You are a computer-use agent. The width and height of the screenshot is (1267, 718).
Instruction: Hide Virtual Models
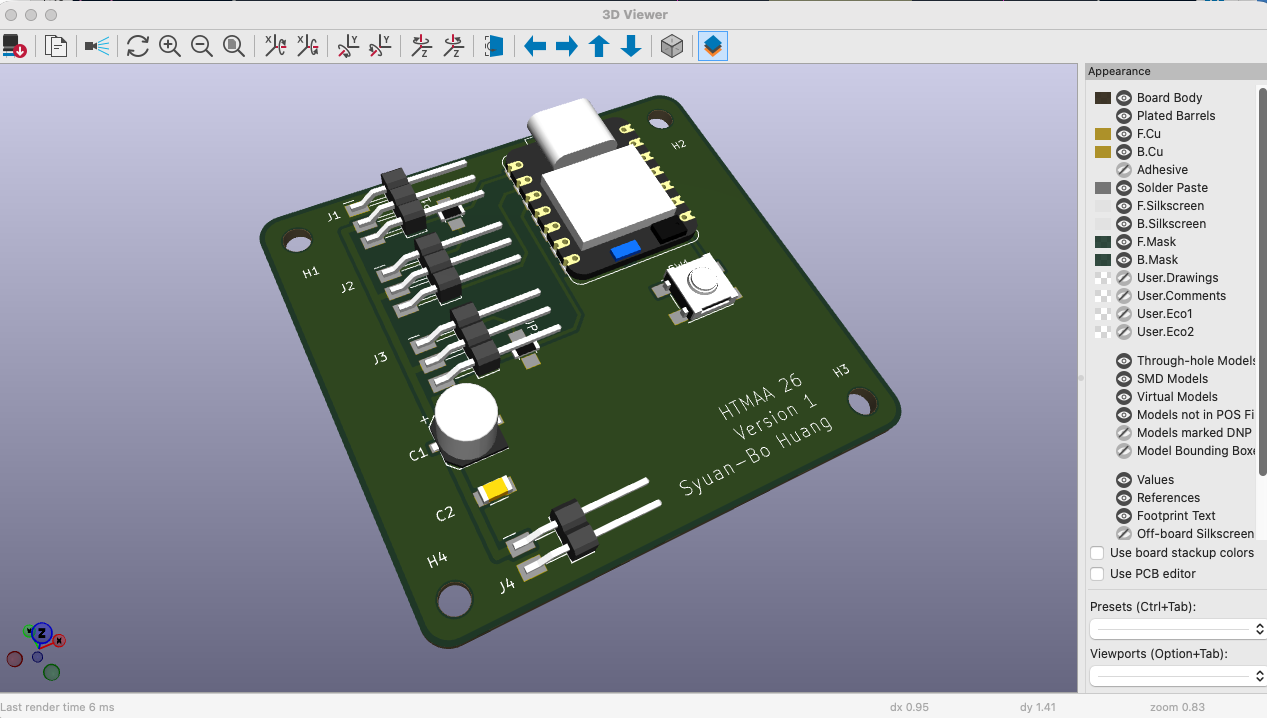tap(1124, 397)
